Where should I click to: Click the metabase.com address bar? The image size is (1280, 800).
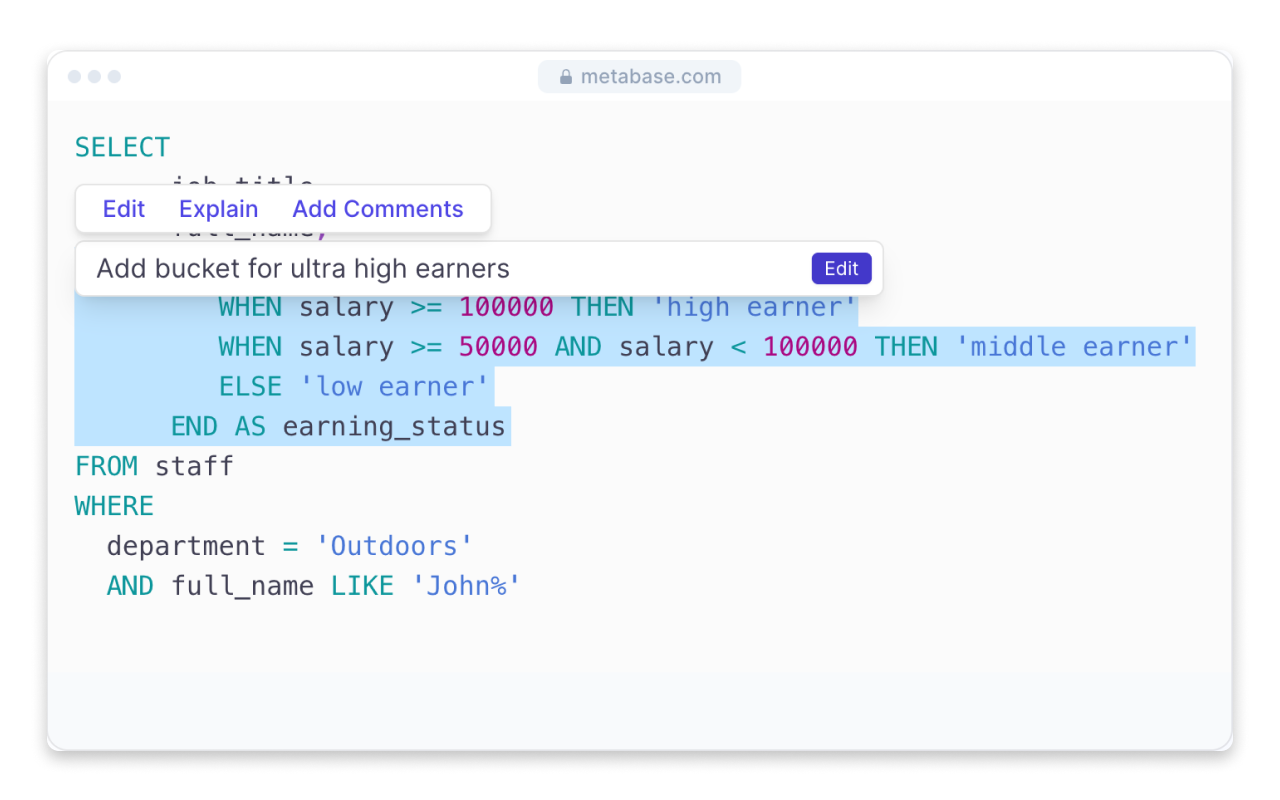pyautogui.click(x=650, y=77)
